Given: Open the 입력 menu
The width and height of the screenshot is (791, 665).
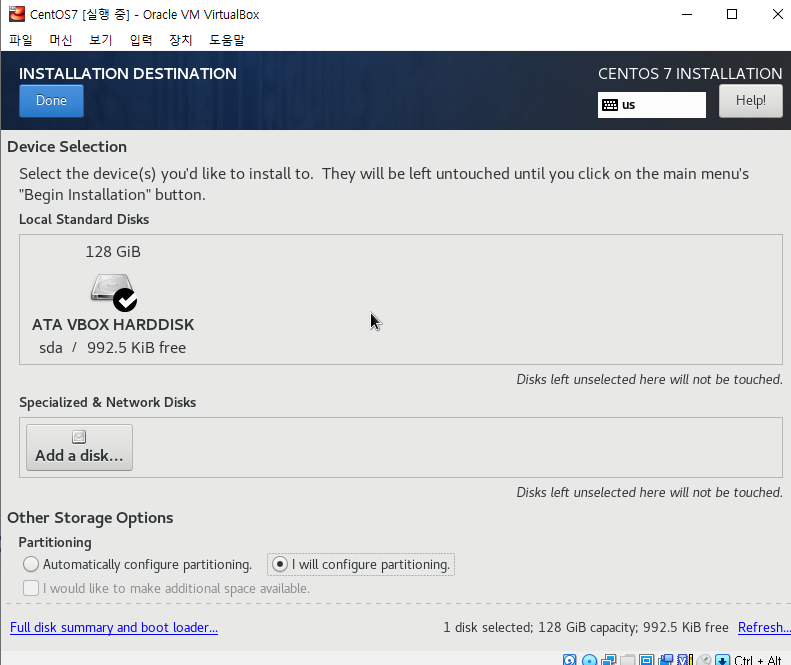Looking at the screenshot, I should click(x=141, y=40).
